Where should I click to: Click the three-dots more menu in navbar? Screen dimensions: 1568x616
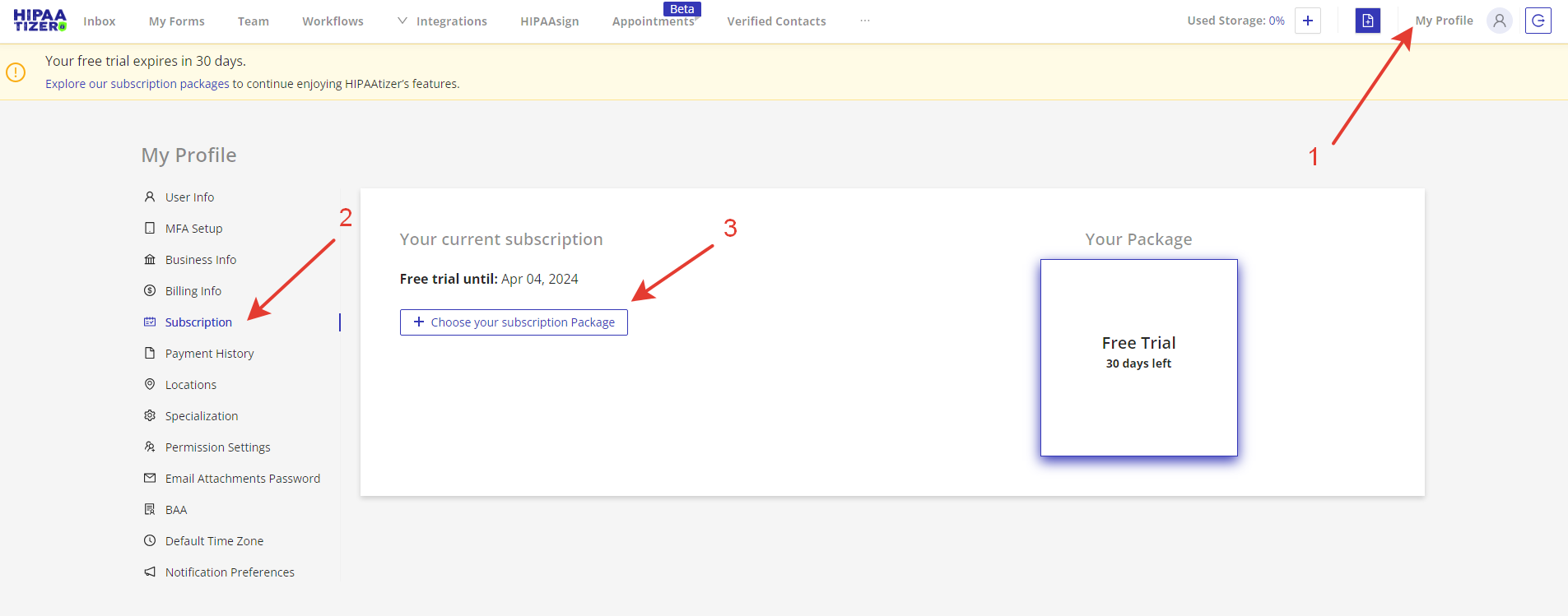[x=864, y=21]
